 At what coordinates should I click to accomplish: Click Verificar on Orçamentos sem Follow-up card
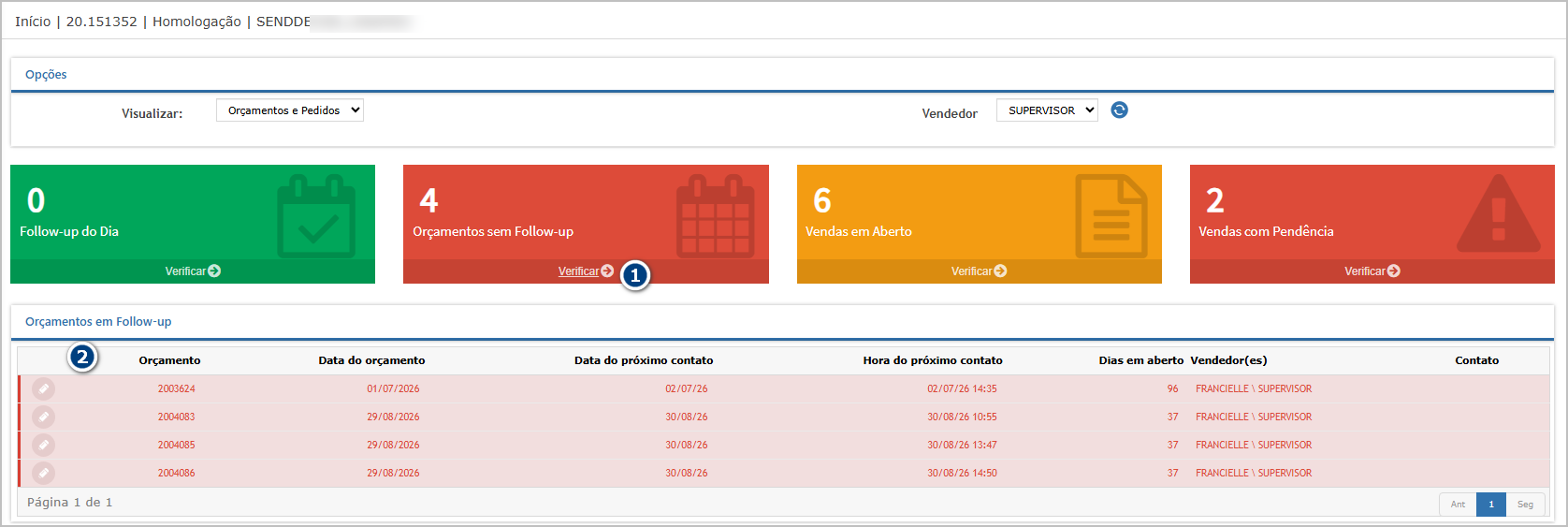tap(586, 271)
